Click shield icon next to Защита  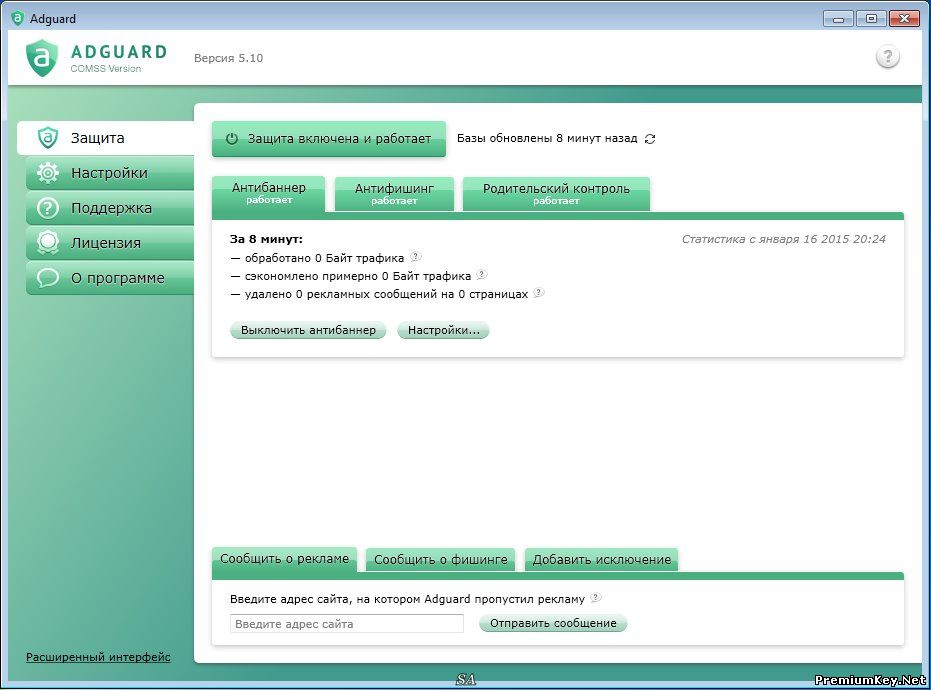(48, 138)
